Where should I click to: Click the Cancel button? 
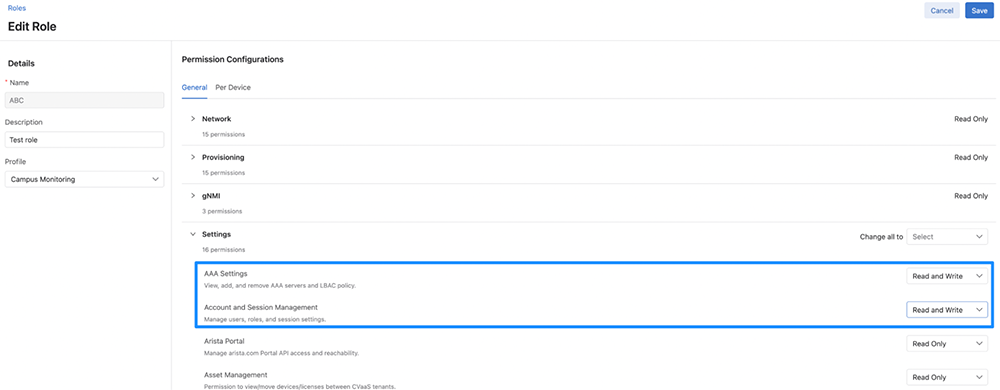tap(942, 11)
